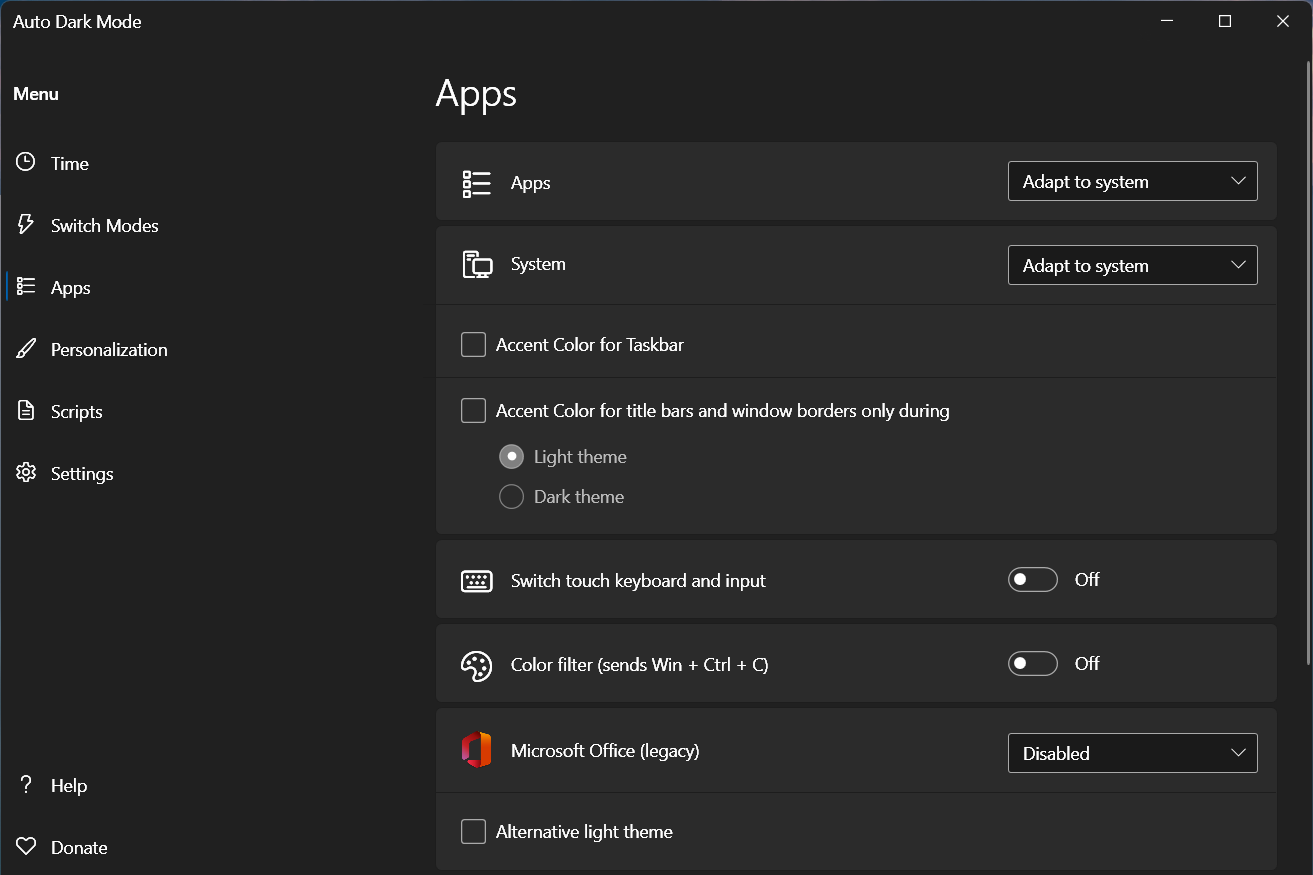Viewport: 1313px width, 875px height.
Task: Minimize the Auto Dark Mode window
Action: [x=1167, y=21]
